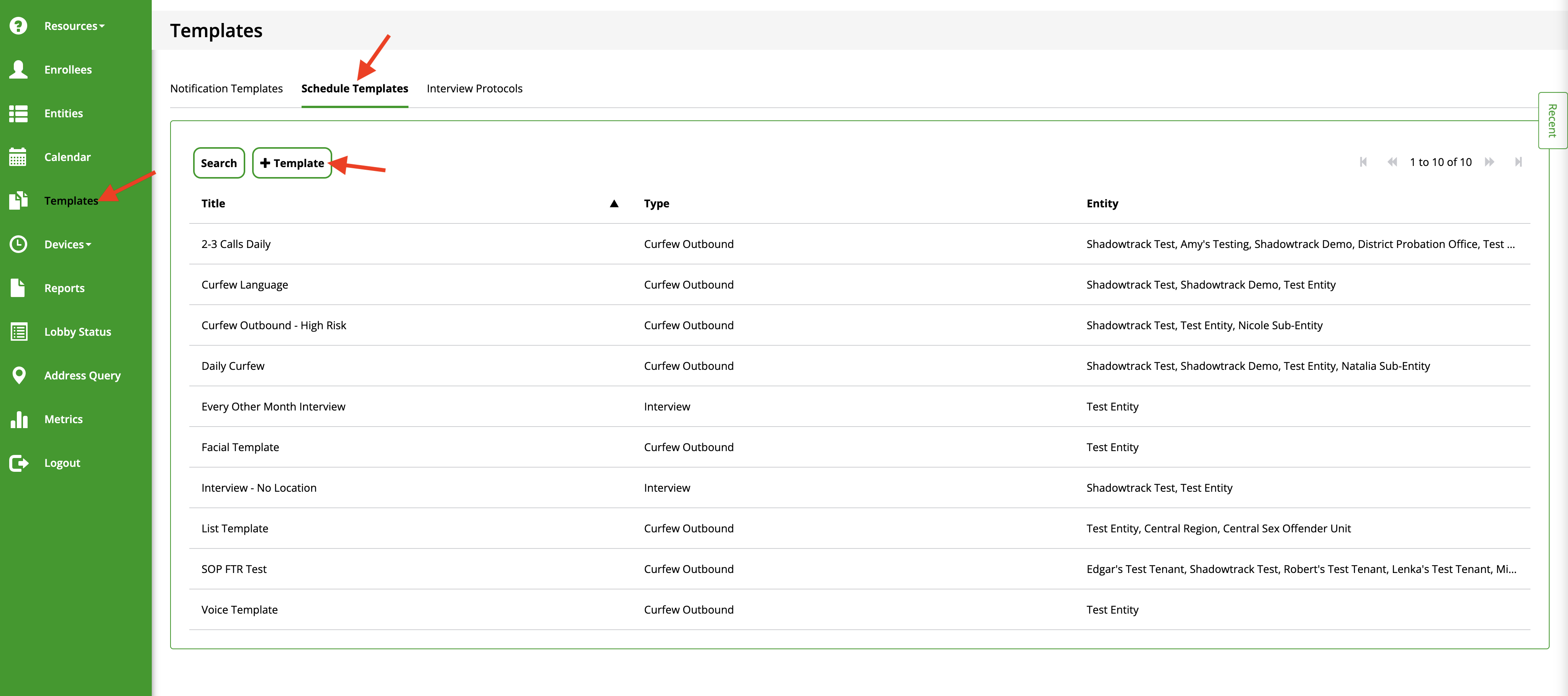This screenshot has width=1568, height=696.
Task: Switch to Notification Templates tab
Action: pyautogui.click(x=226, y=88)
